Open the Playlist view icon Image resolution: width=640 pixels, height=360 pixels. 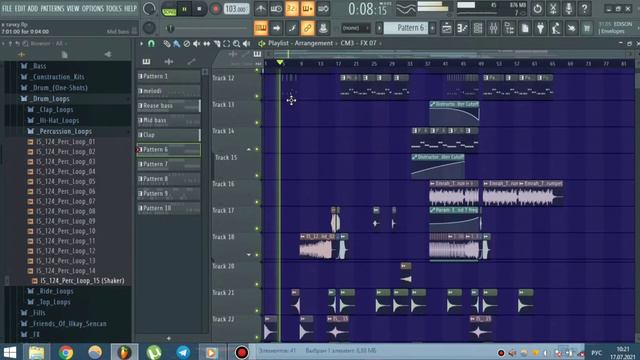pyautogui.click(x=447, y=28)
